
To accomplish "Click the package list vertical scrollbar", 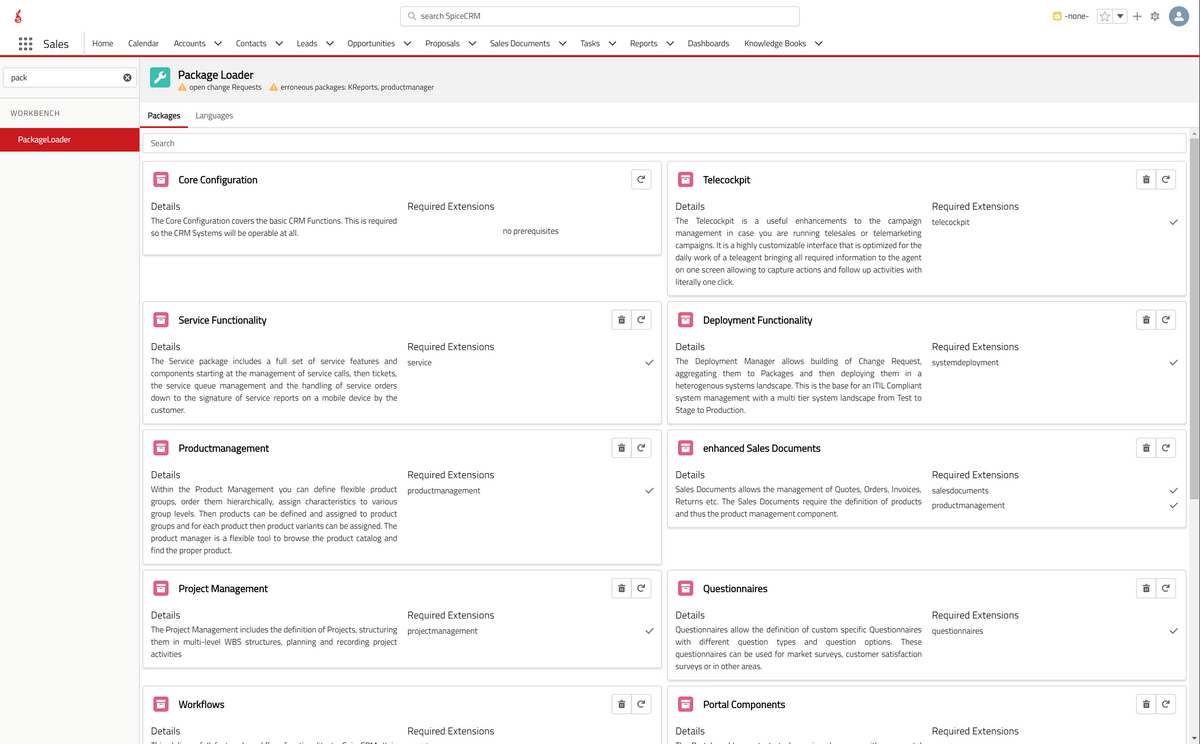I will 1193,320.
